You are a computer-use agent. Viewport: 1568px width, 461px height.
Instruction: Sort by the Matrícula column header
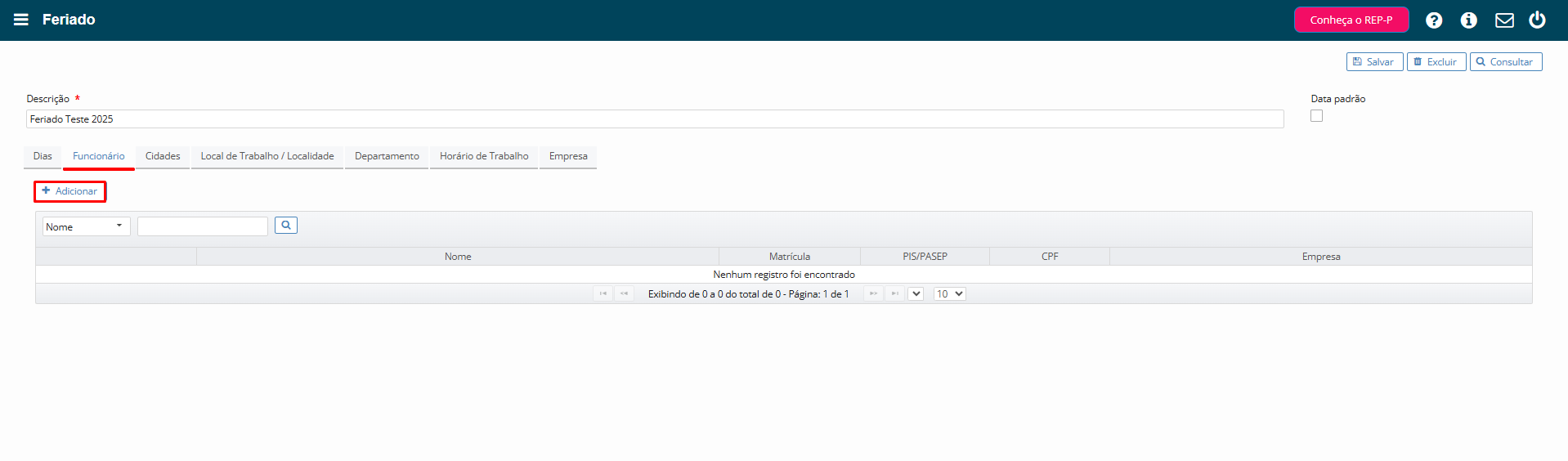point(790,257)
